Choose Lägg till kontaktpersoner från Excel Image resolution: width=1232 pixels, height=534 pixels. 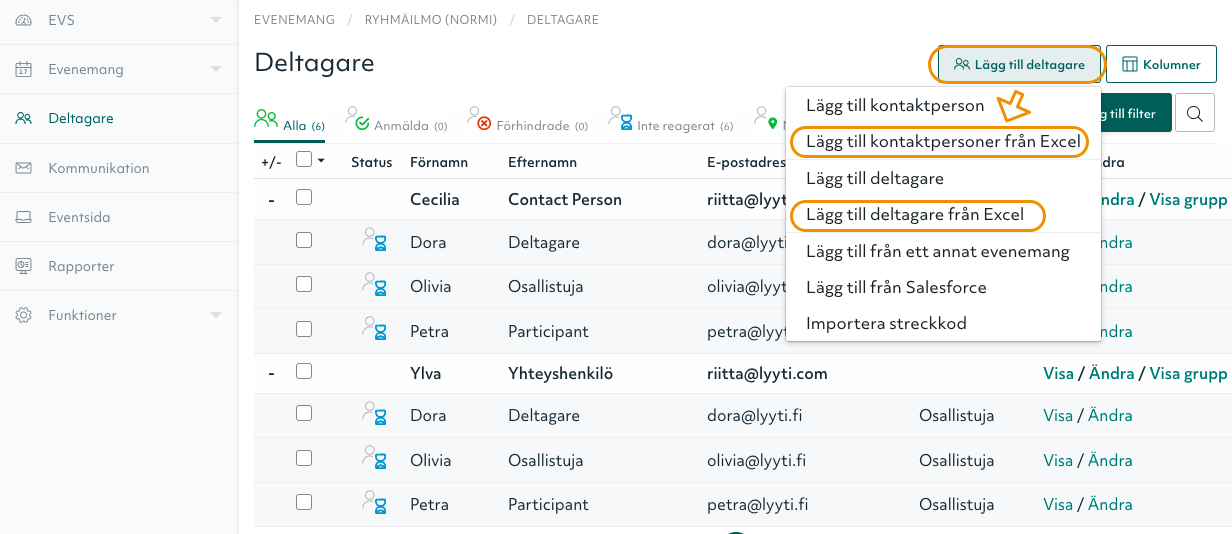937,142
